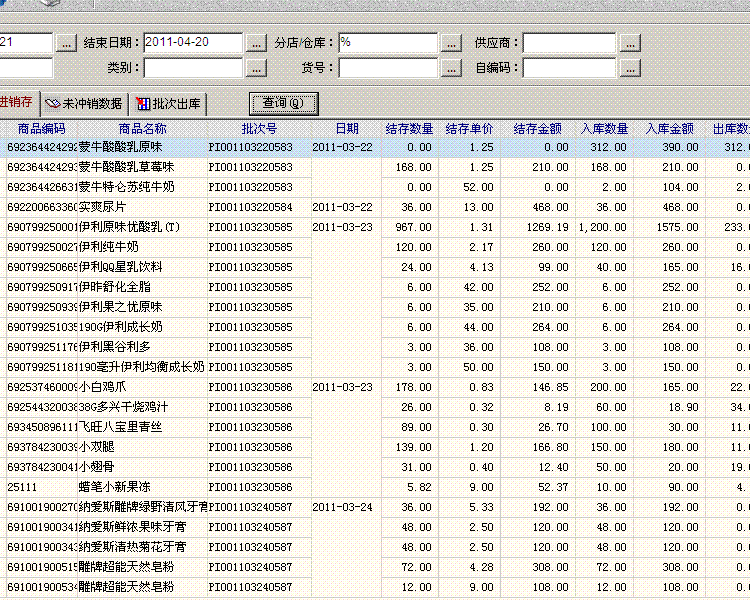
Task: Select the row 小双腿
Action: [x=375, y=447]
